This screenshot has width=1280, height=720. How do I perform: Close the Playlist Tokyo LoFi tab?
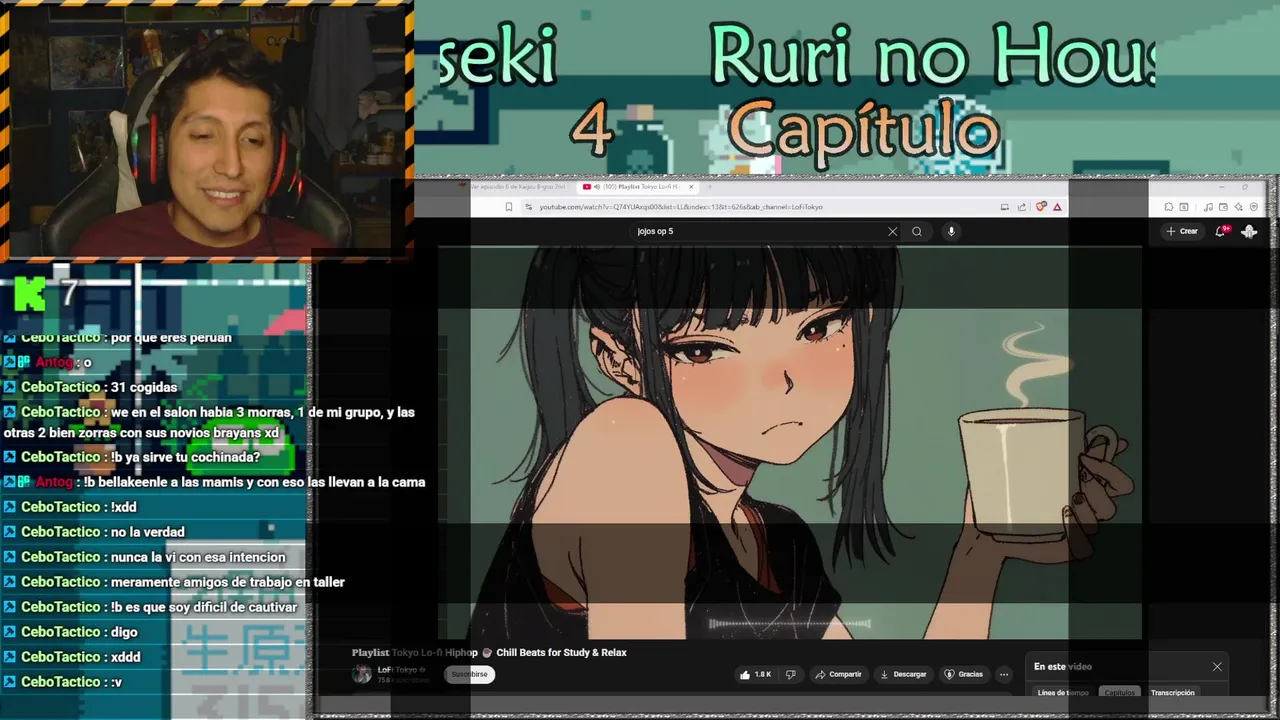point(690,187)
